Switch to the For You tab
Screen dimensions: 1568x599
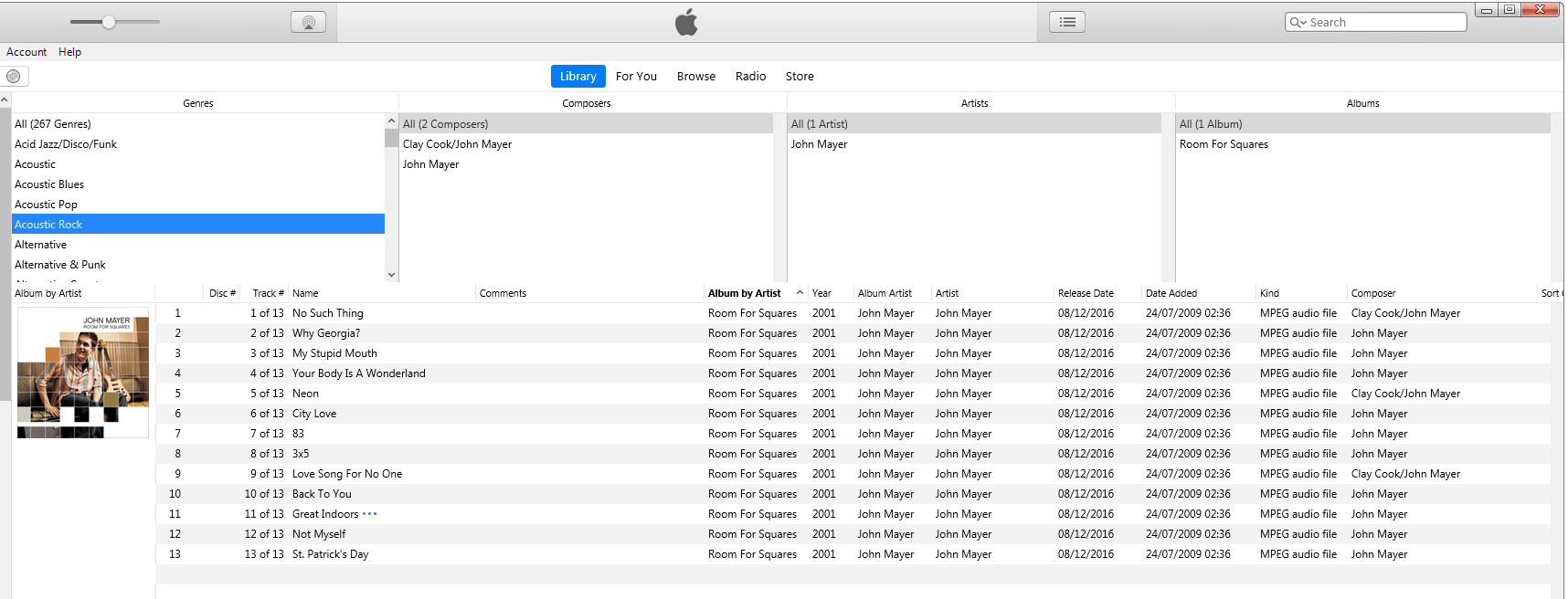pyautogui.click(x=636, y=77)
